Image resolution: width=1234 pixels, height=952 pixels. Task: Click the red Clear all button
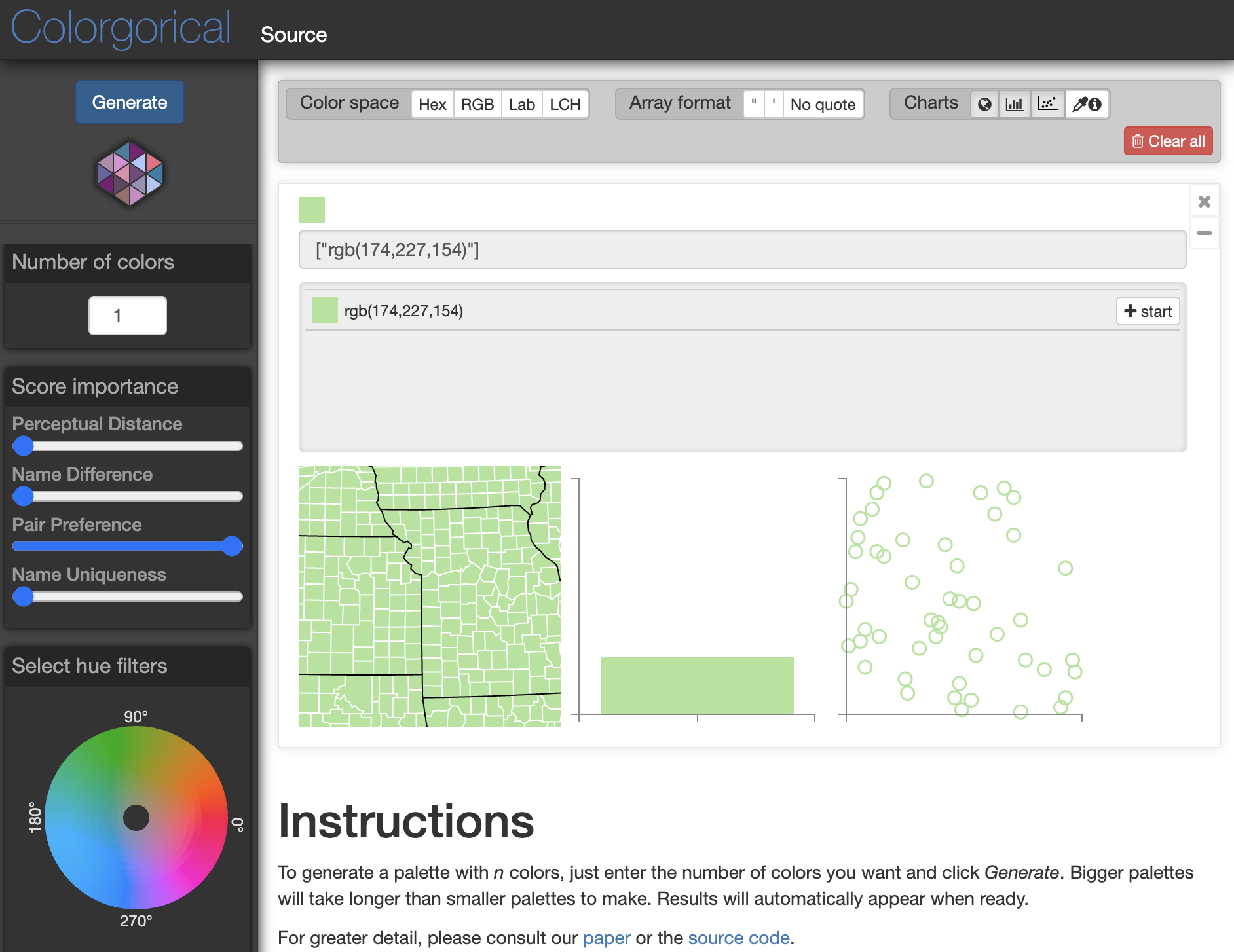pyautogui.click(x=1168, y=141)
